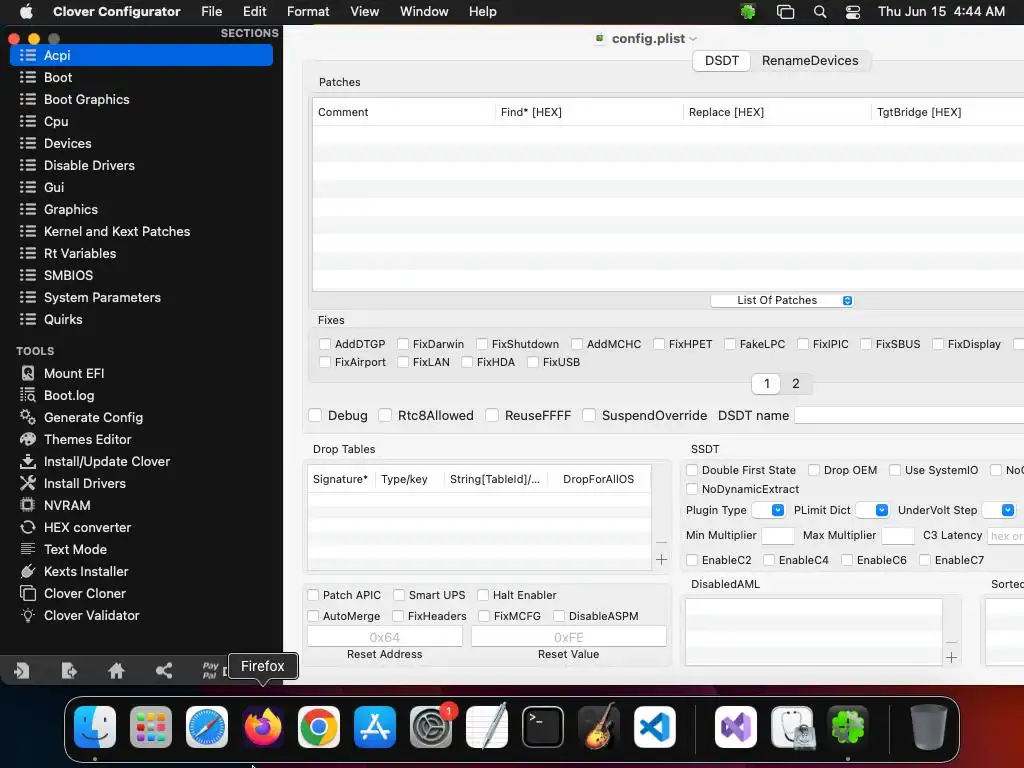
Task: Open the Plugin Type dropdown
Action: 769,510
